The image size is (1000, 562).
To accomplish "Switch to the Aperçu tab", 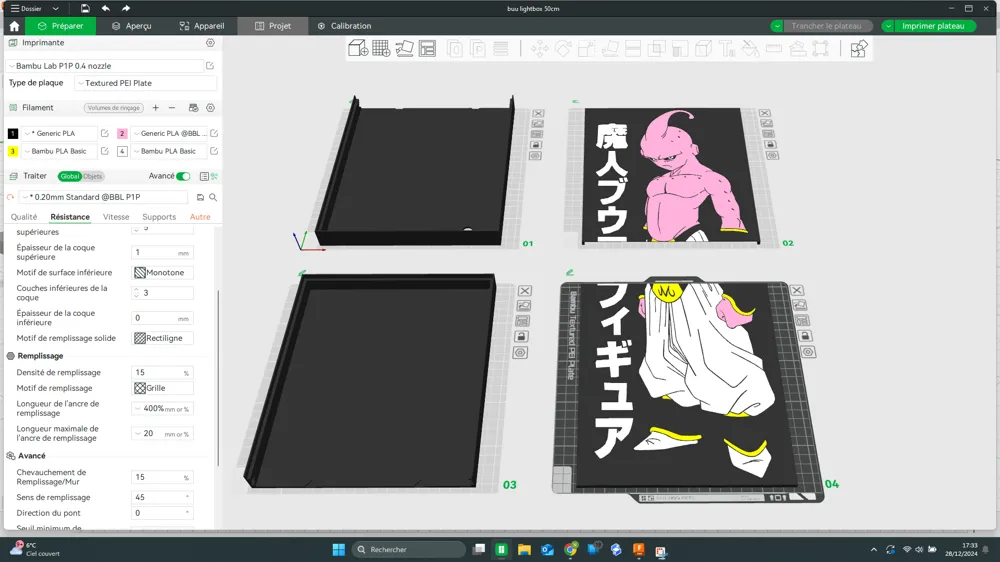I will [131, 26].
